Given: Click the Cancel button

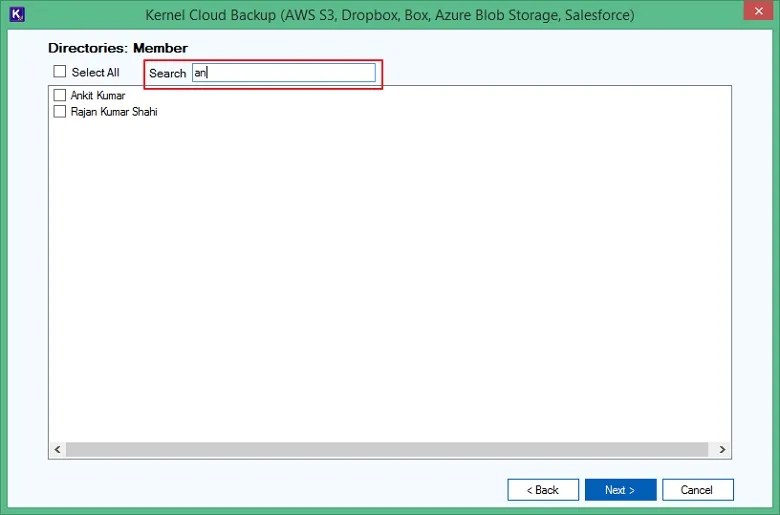Looking at the screenshot, I should 697,490.
